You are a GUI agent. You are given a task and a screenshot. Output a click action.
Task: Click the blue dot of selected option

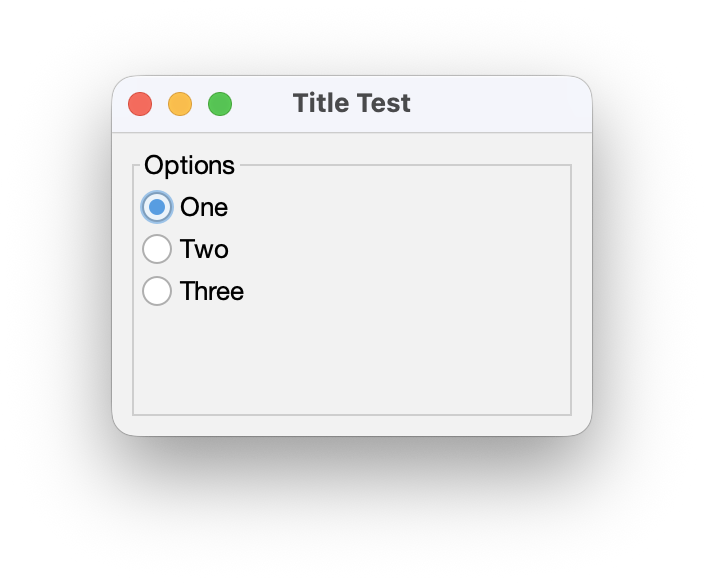click(157, 207)
